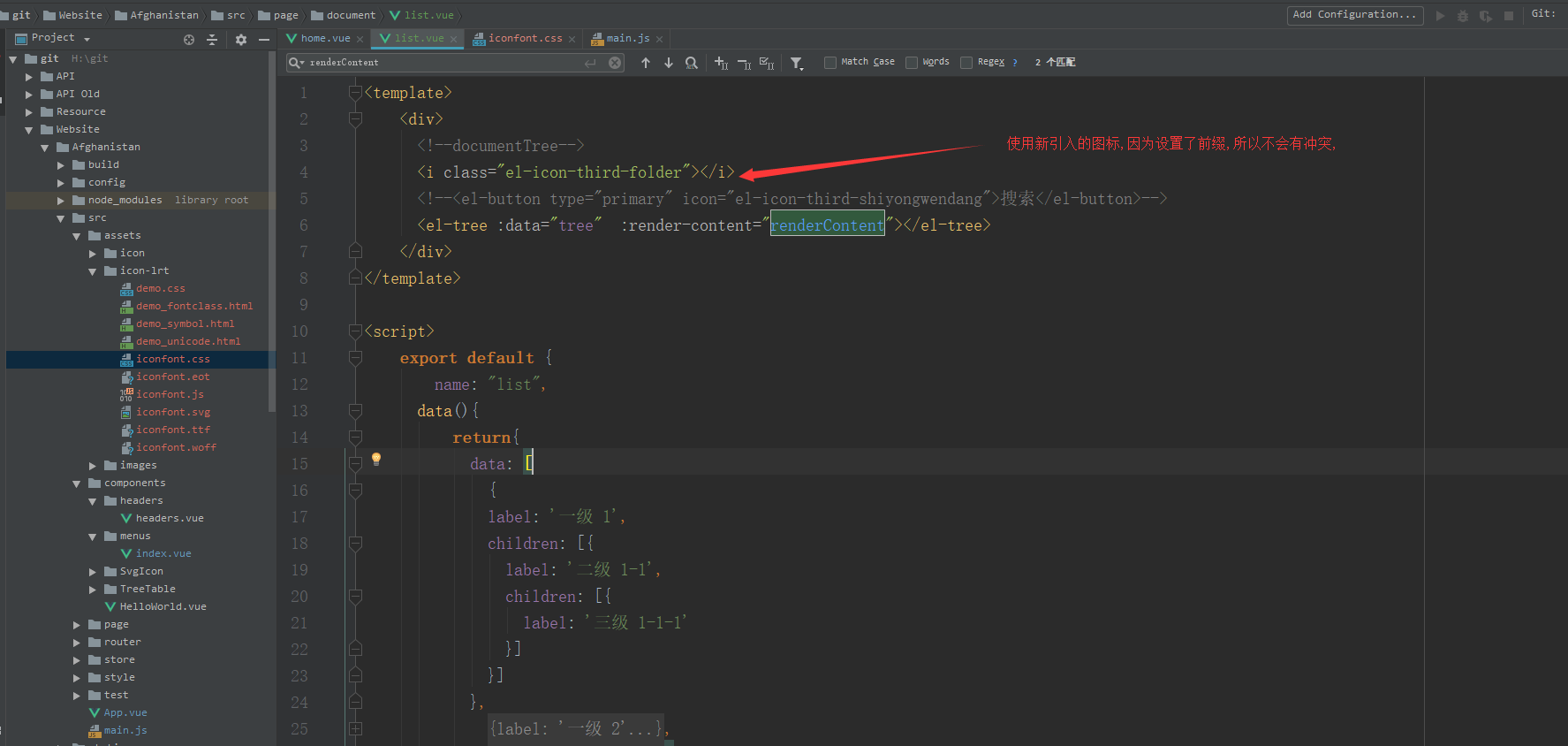Open HelloWorld.vue file

coord(163,607)
